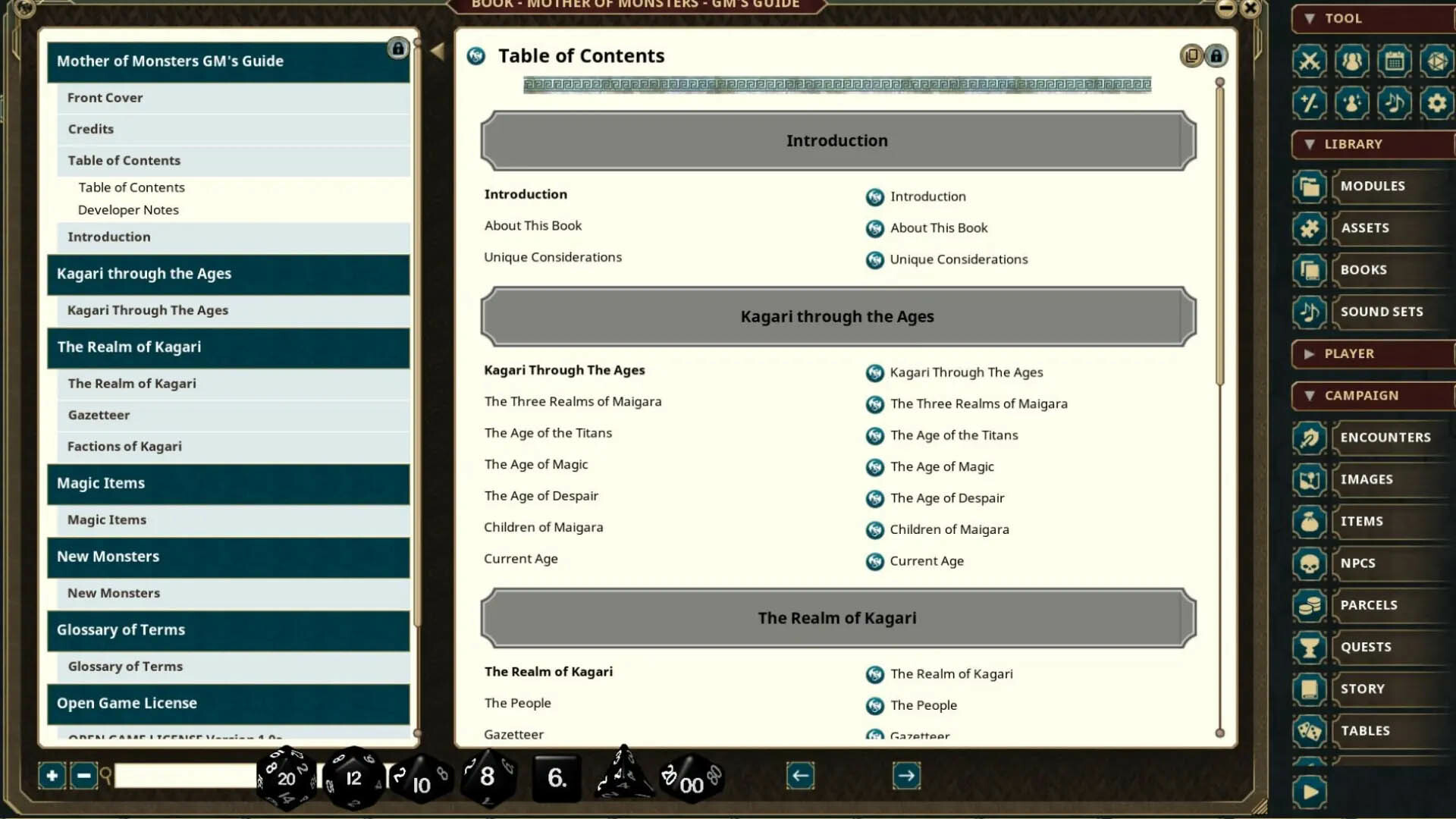Toggle the lock on the Table of Contents window
Image resolution: width=1456 pixels, height=819 pixels.
coord(1217,55)
